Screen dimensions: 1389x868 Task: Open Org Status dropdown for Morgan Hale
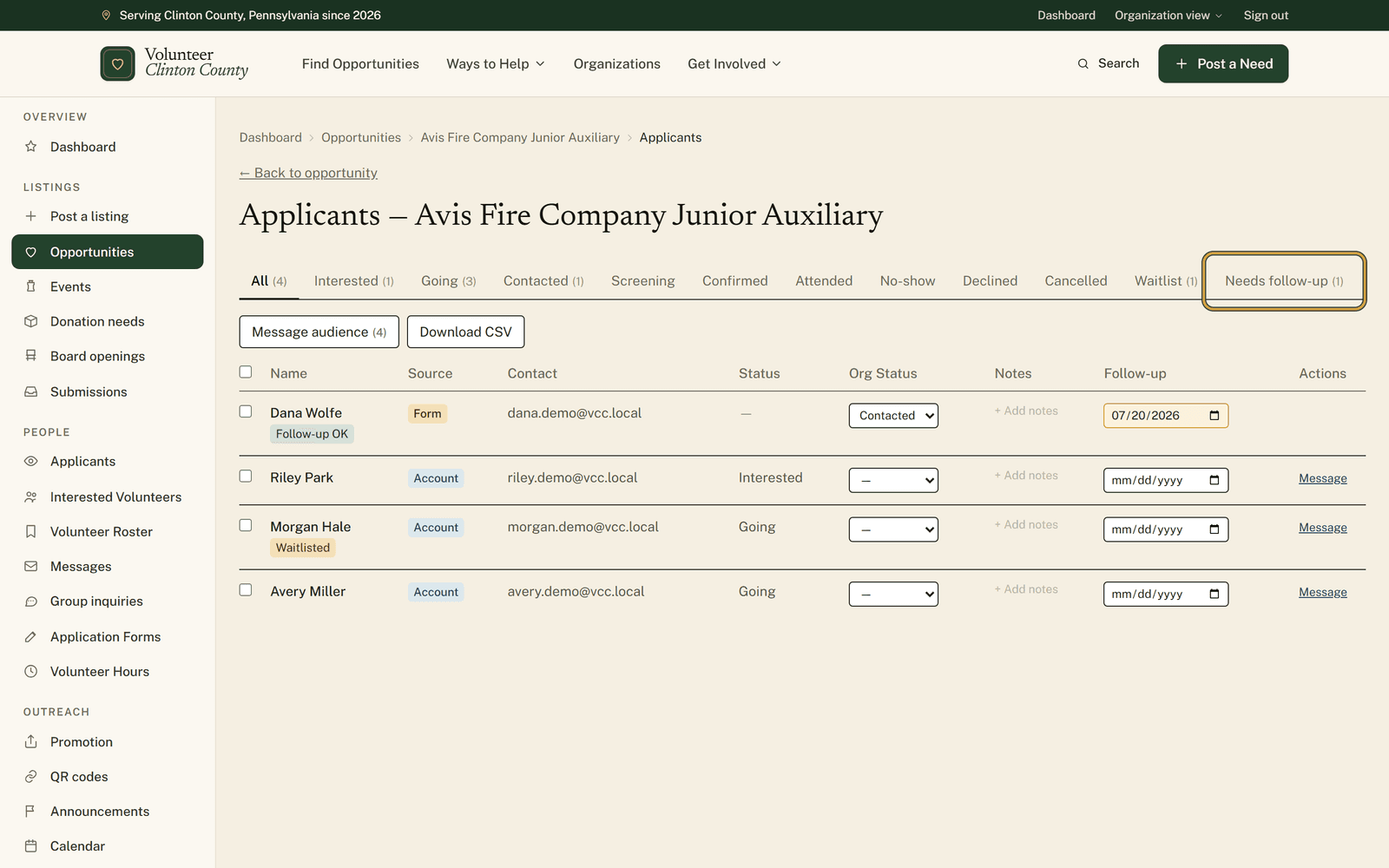pos(893,529)
